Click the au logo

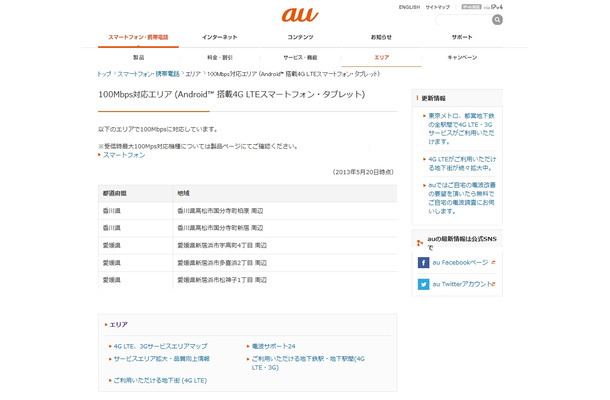[x=300, y=15]
